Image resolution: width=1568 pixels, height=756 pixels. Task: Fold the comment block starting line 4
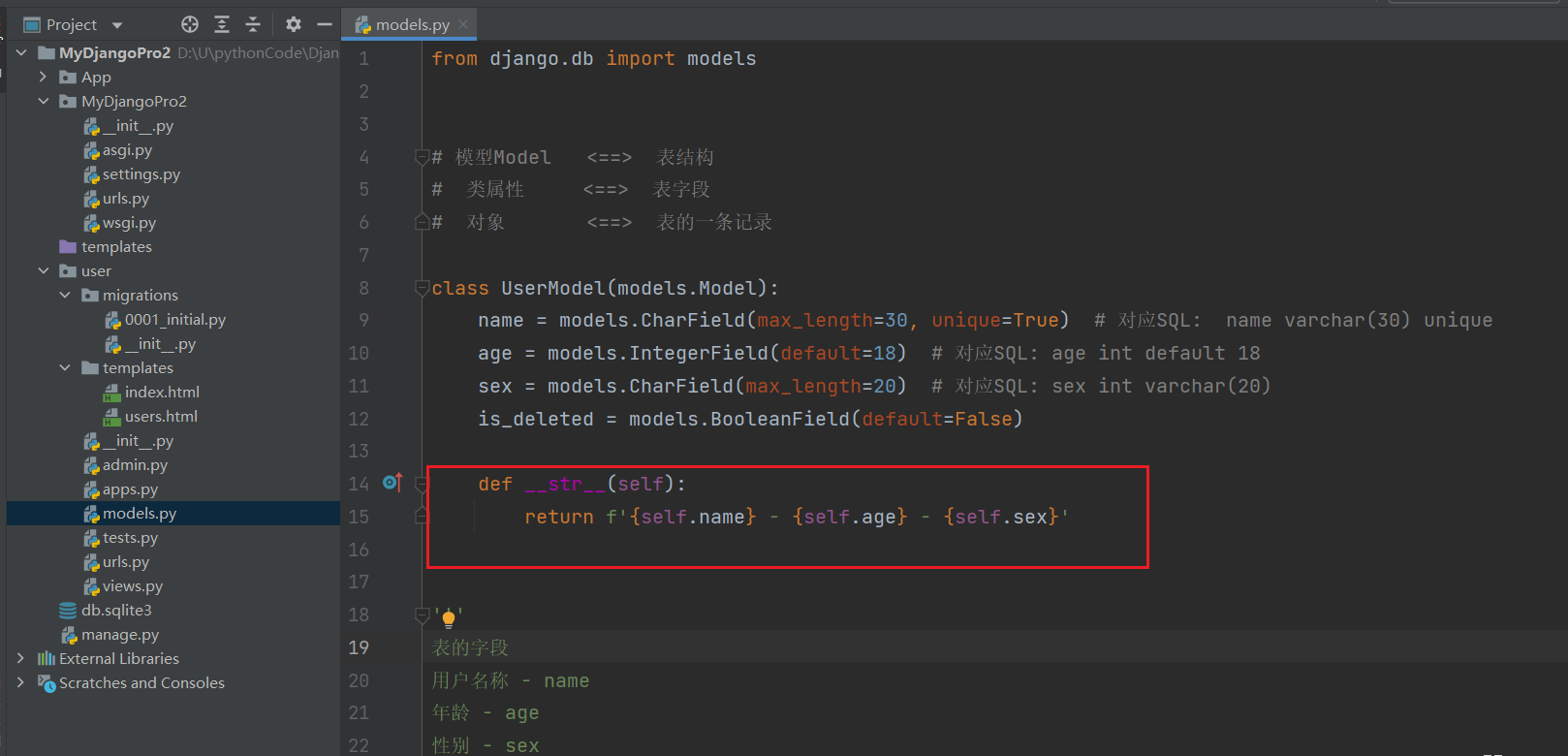point(422,156)
